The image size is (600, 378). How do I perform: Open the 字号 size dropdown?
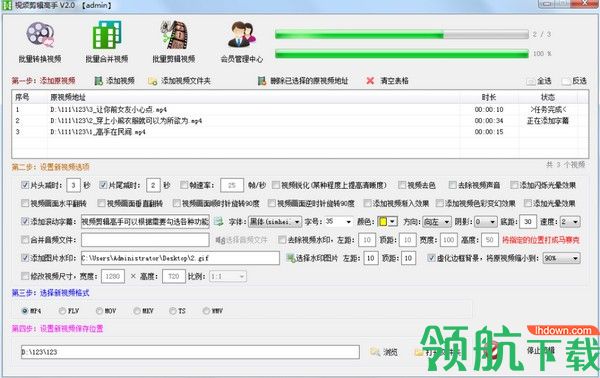pos(339,222)
